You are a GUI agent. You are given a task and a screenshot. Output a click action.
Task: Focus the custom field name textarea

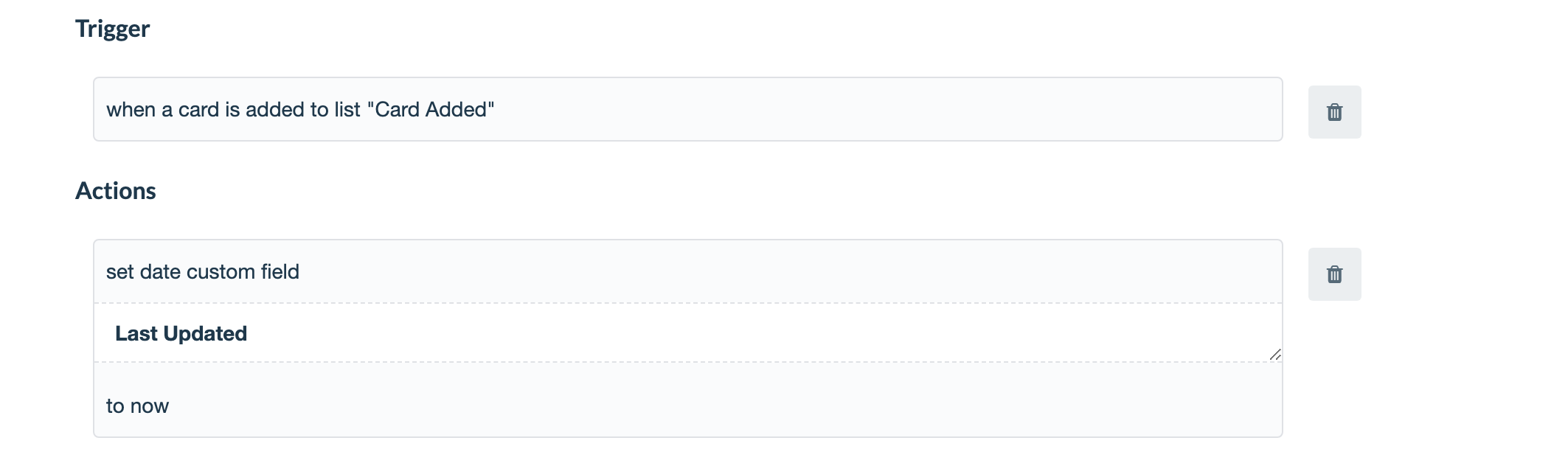(687, 333)
